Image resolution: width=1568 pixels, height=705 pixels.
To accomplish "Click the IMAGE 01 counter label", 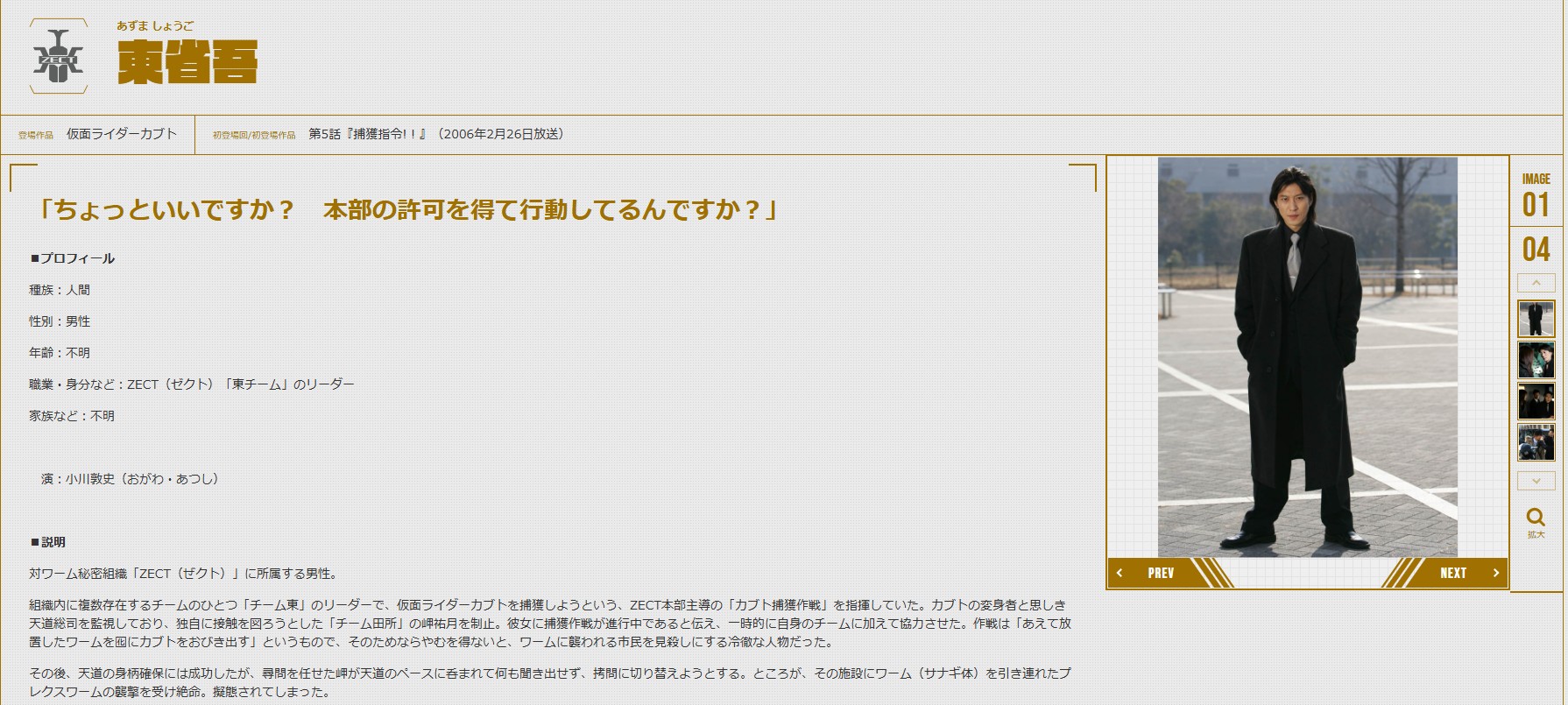I will tap(1536, 195).
